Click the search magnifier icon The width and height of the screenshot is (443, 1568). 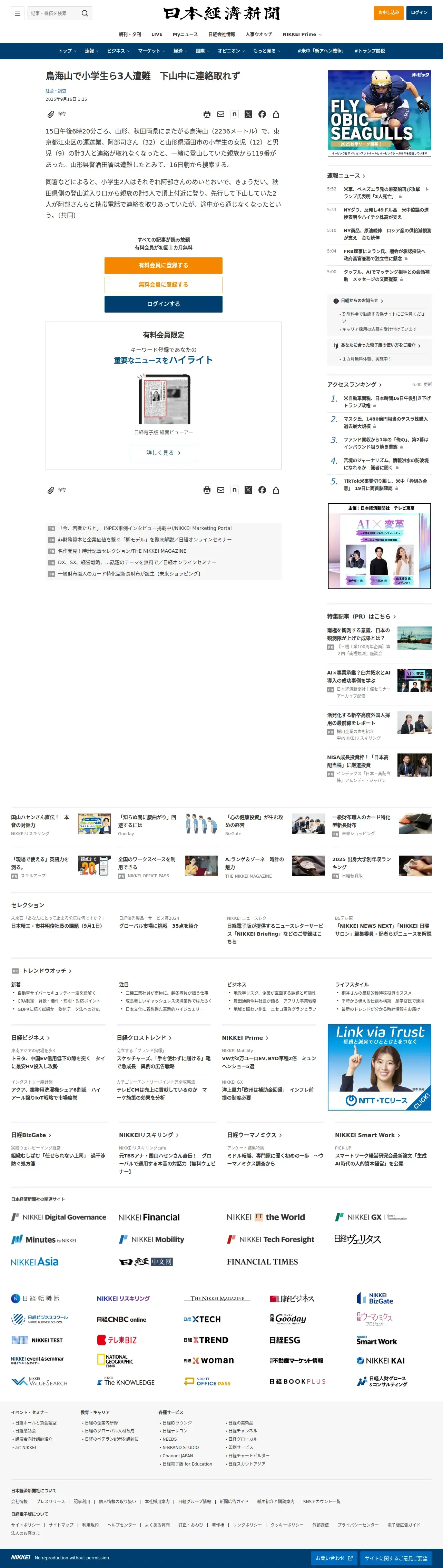85,13
